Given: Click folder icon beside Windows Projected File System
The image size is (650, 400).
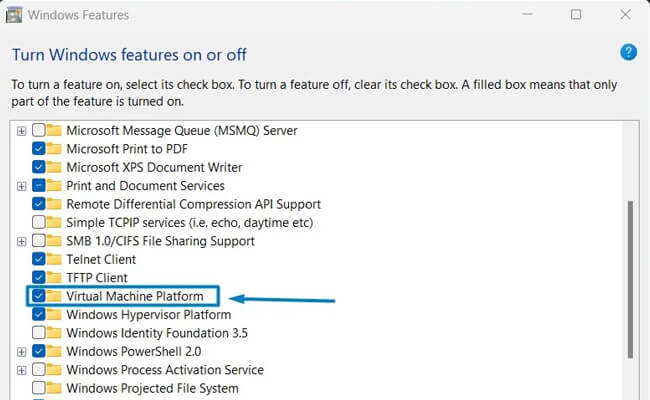Looking at the screenshot, I should tap(54, 388).
